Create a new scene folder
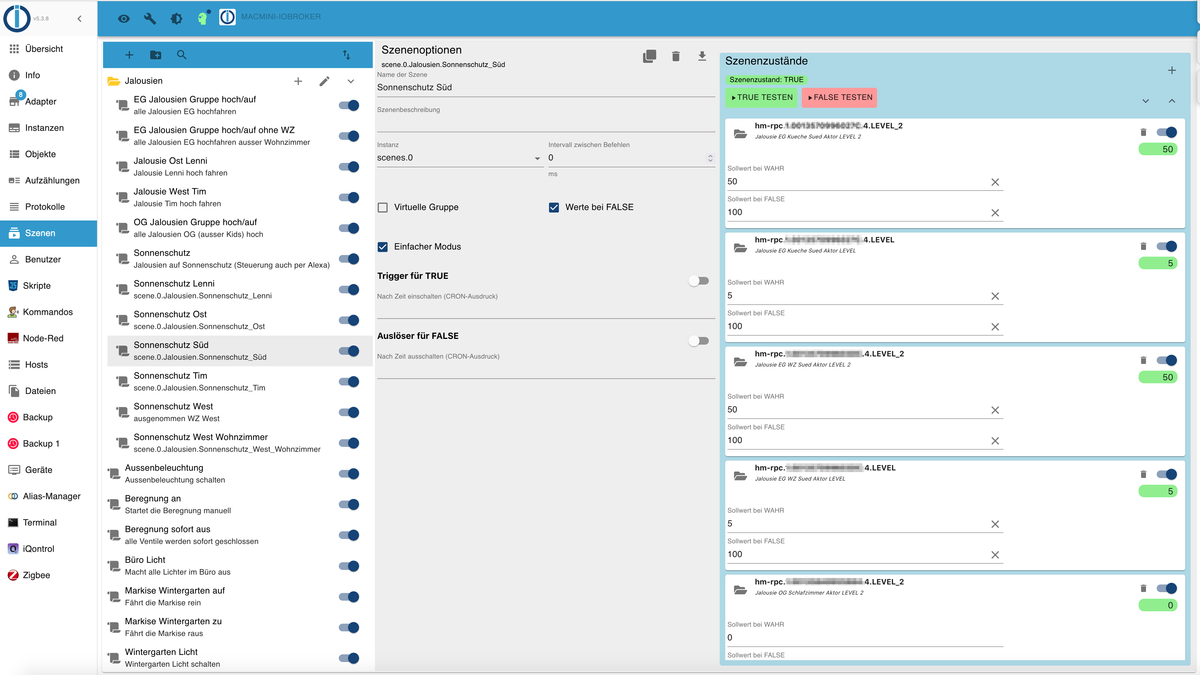1200x675 pixels. pos(155,55)
